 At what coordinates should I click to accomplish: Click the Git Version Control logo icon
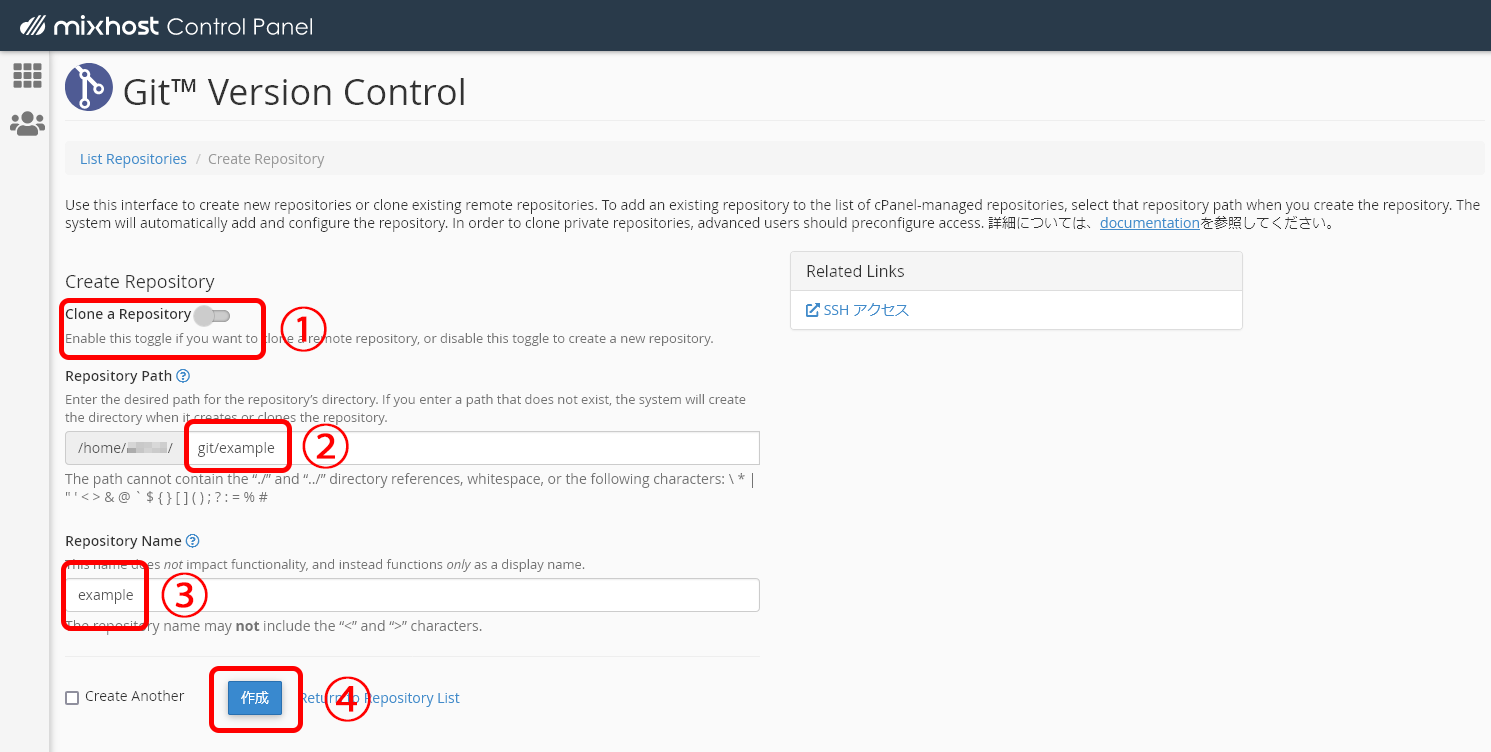pyautogui.click(x=89, y=87)
